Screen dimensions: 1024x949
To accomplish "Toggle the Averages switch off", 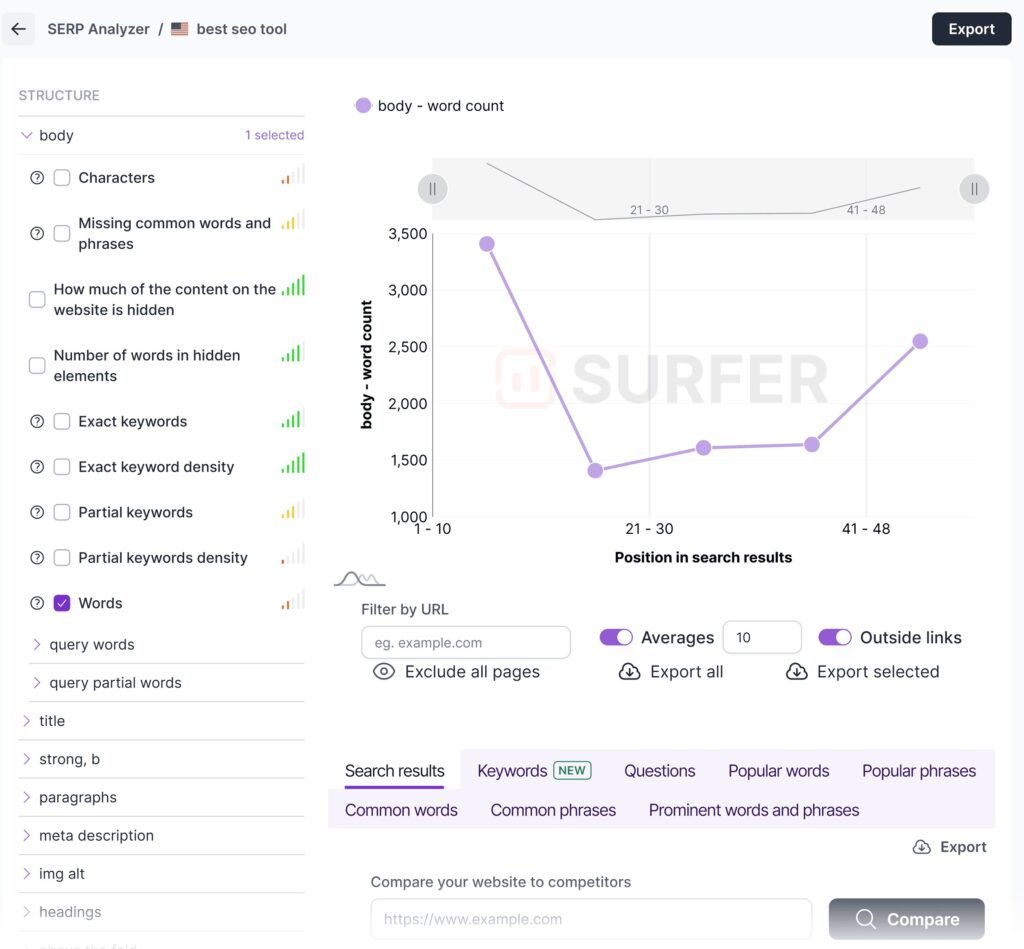I will click(x=616, y=637).
